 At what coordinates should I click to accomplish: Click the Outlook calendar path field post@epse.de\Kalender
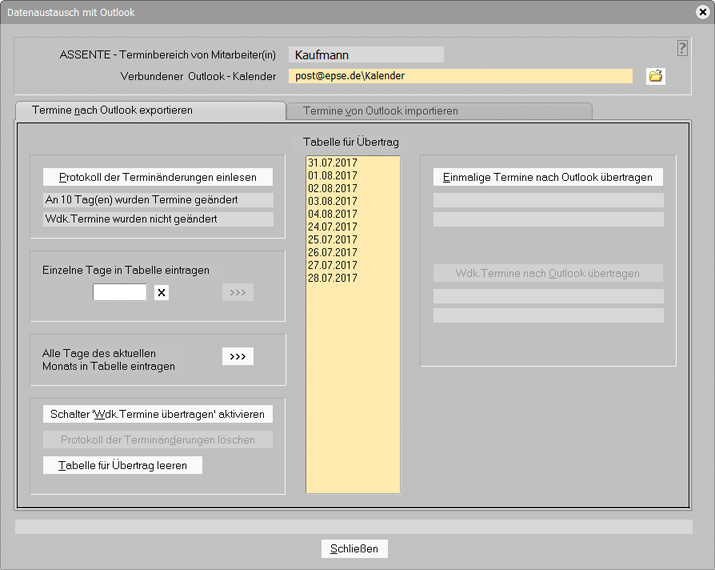click(x=461, y=76)
